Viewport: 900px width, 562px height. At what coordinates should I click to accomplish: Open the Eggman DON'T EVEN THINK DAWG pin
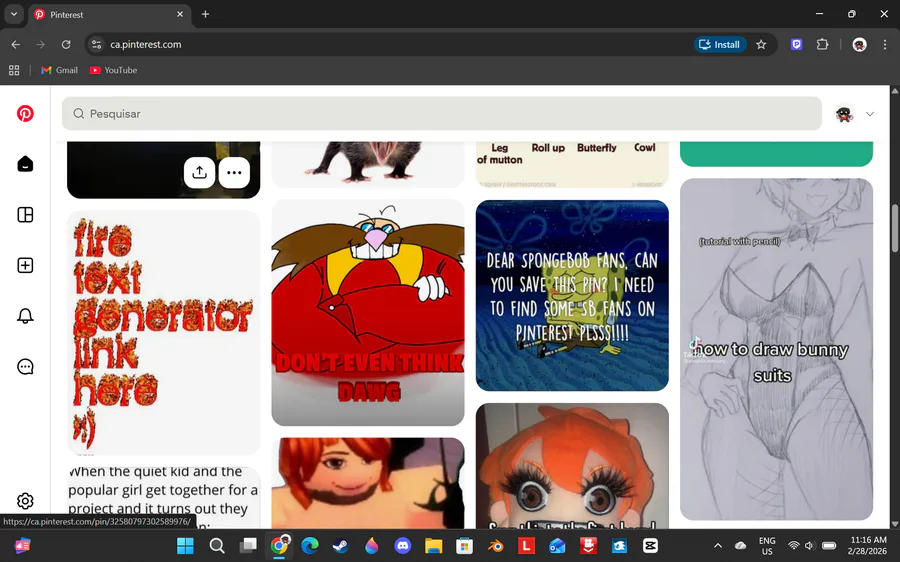coord(368,313)
